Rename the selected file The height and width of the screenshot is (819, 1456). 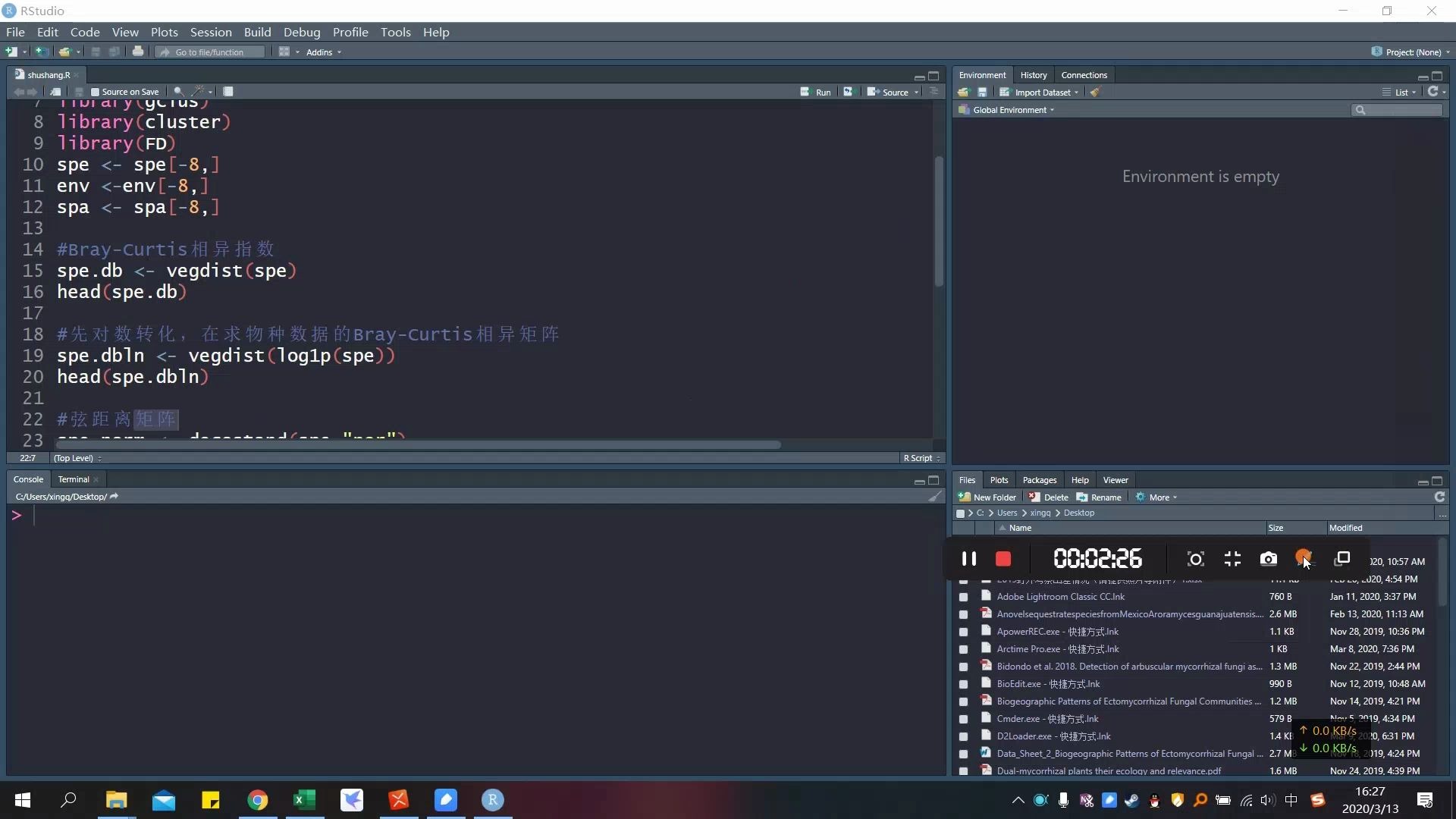(x=1099, y=497)
